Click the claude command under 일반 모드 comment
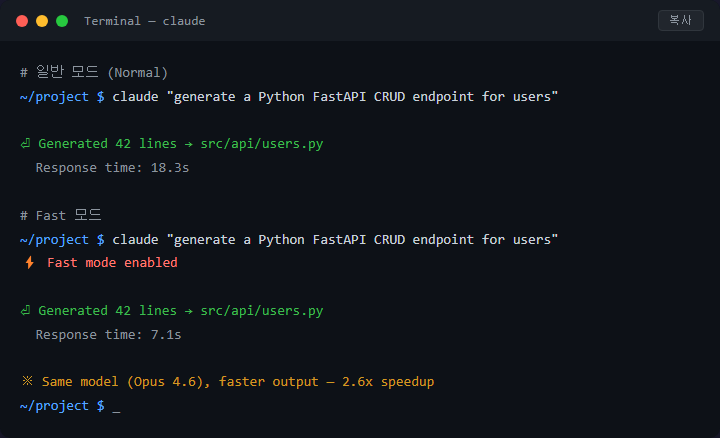Viewport: 720px width, 438px height. coord(335,96)
